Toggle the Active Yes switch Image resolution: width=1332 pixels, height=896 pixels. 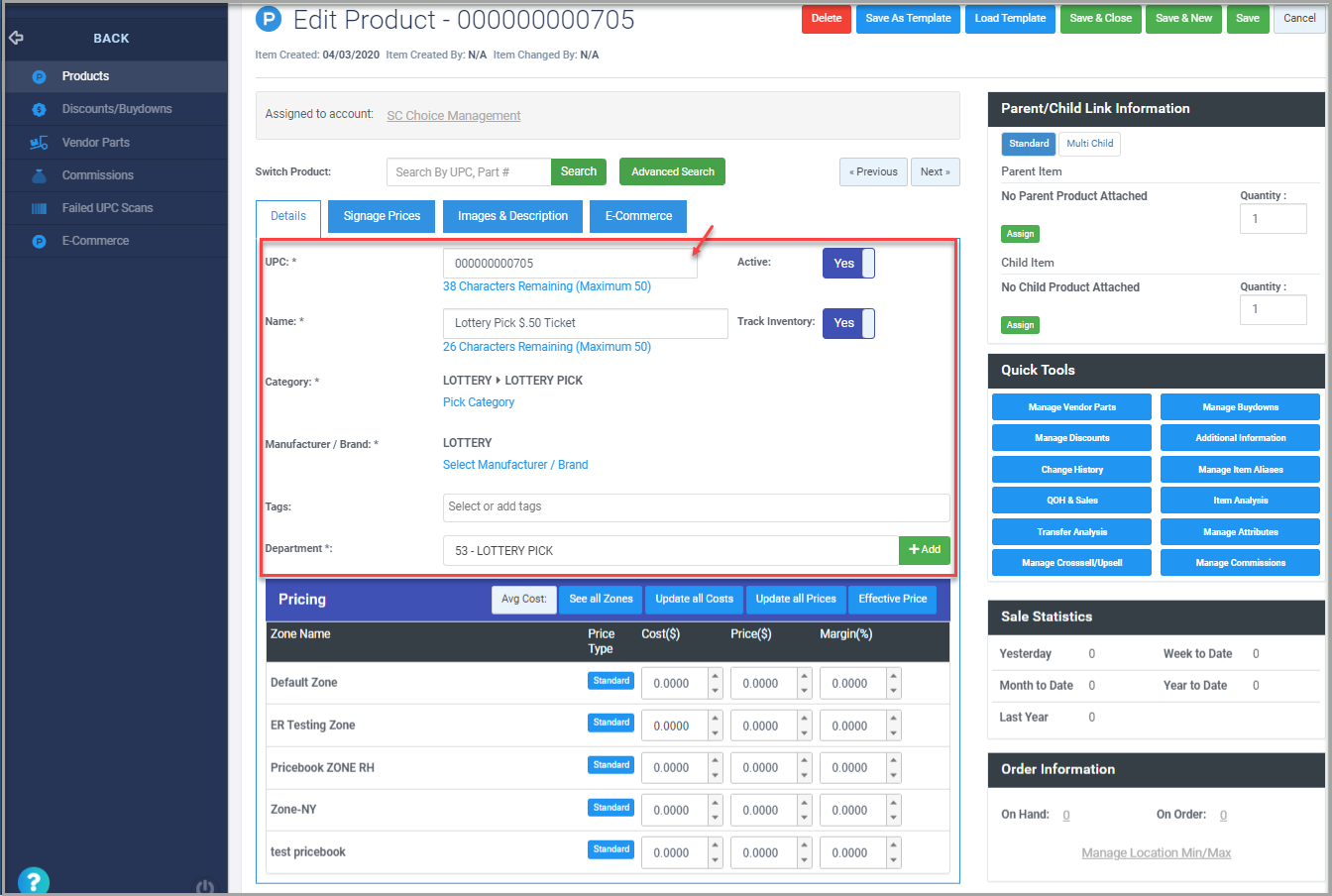point(848,263)
